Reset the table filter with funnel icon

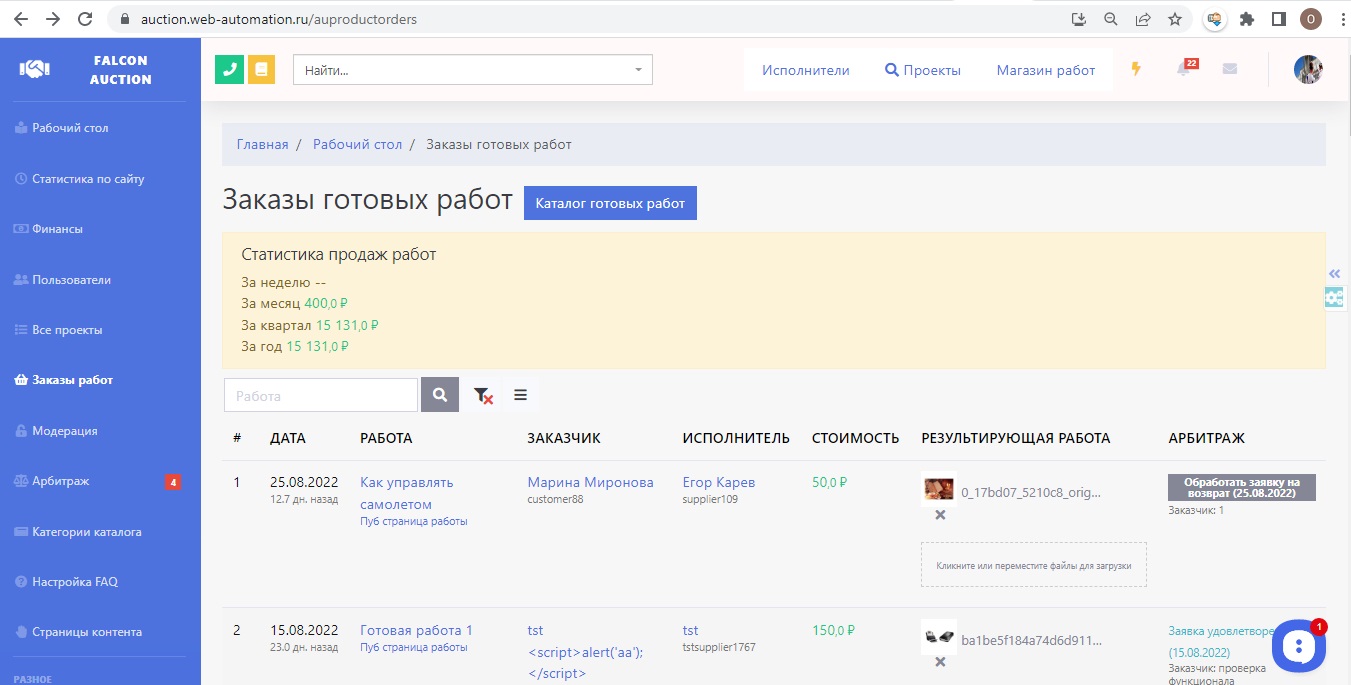click(483, 395)
